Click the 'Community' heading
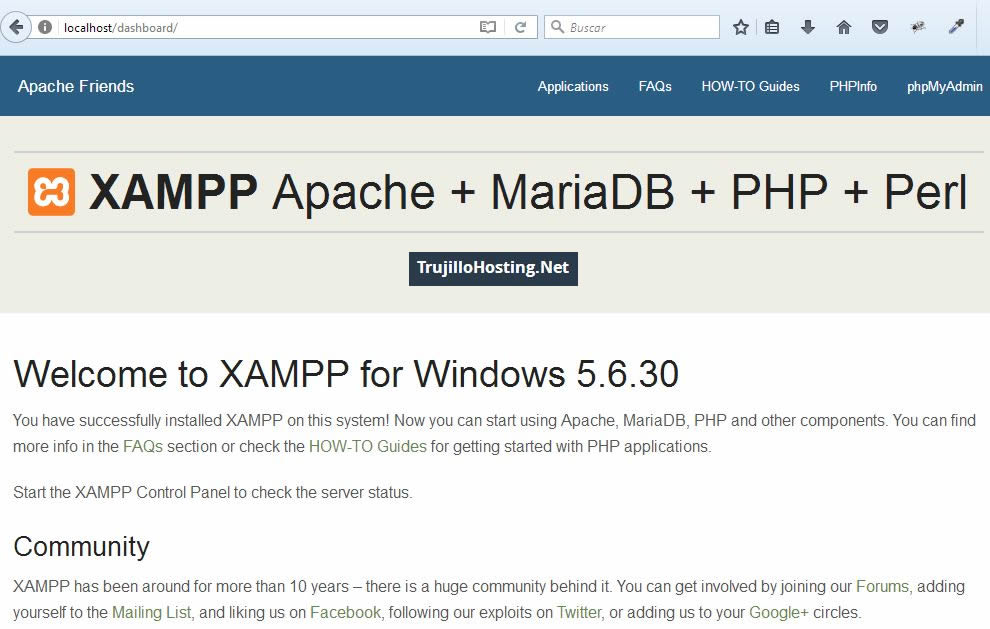The height and width of the screenshot is (629, 990). tap(81, 546)
